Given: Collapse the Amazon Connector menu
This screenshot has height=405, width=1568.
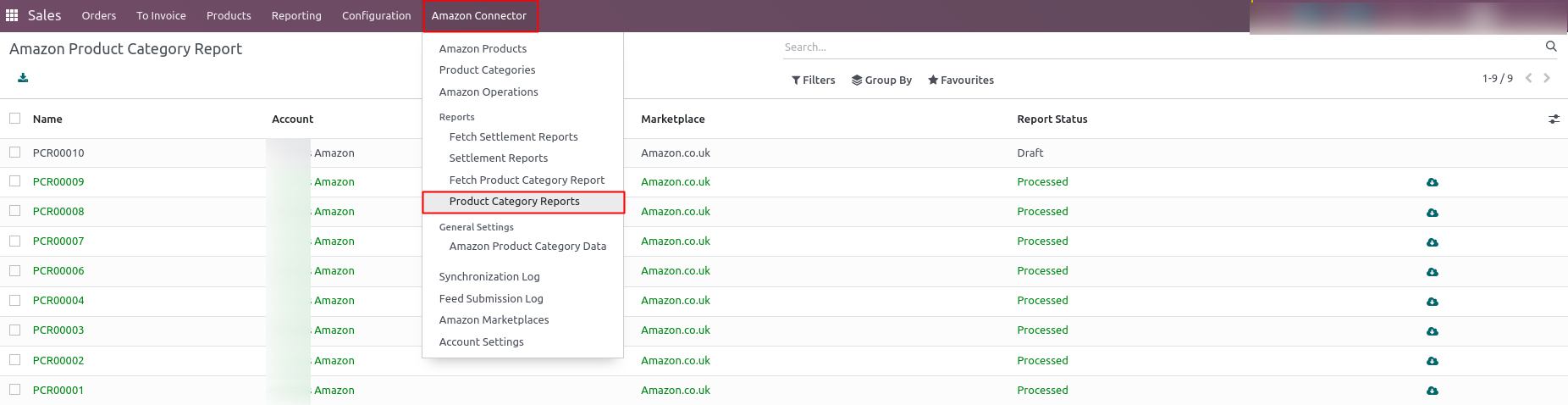Looking at the screenshot, I should (x=479, y=15).
